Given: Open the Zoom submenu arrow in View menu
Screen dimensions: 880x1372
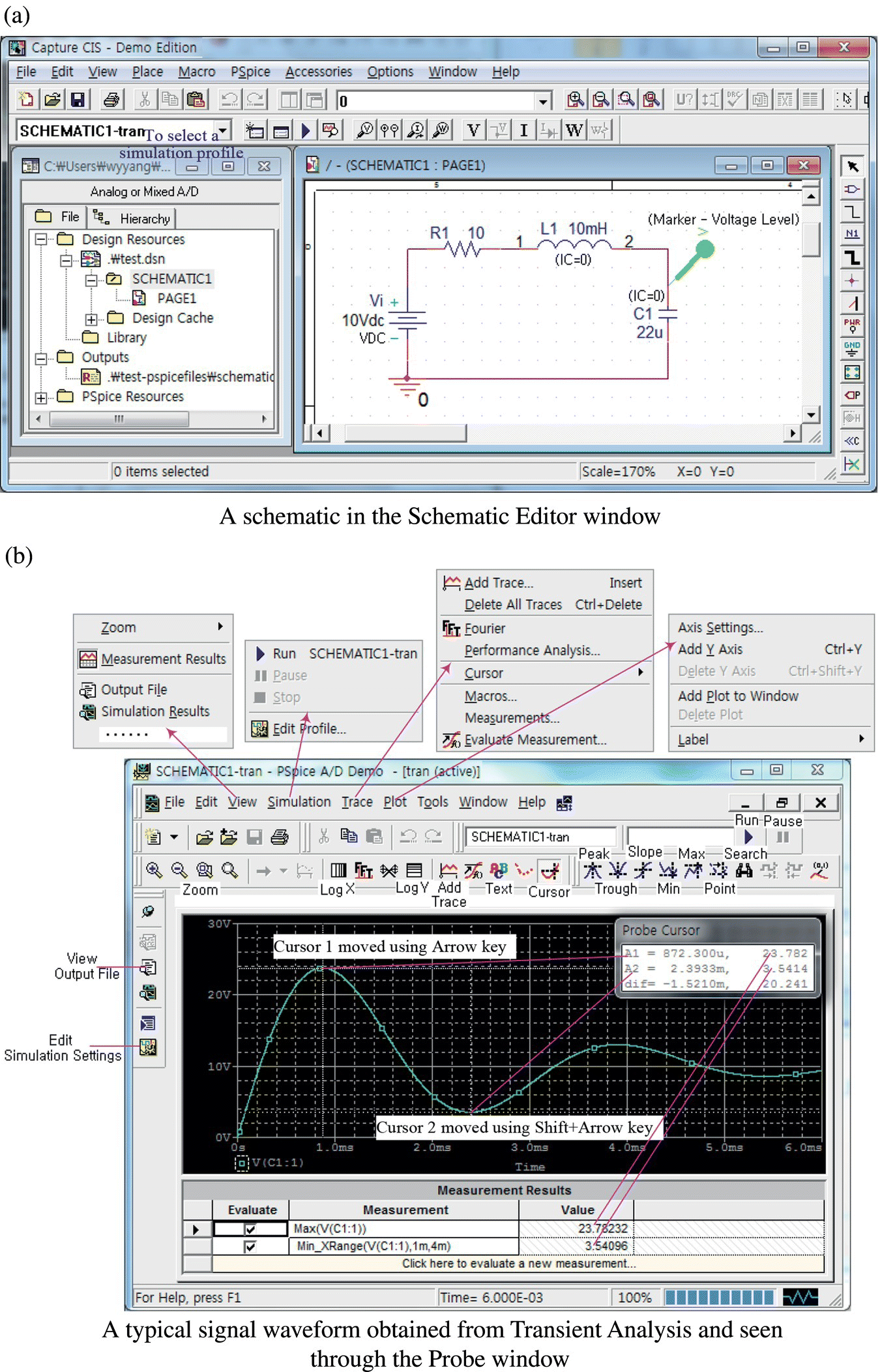Looking at the screenshot, I should click(x=220, y=627).
